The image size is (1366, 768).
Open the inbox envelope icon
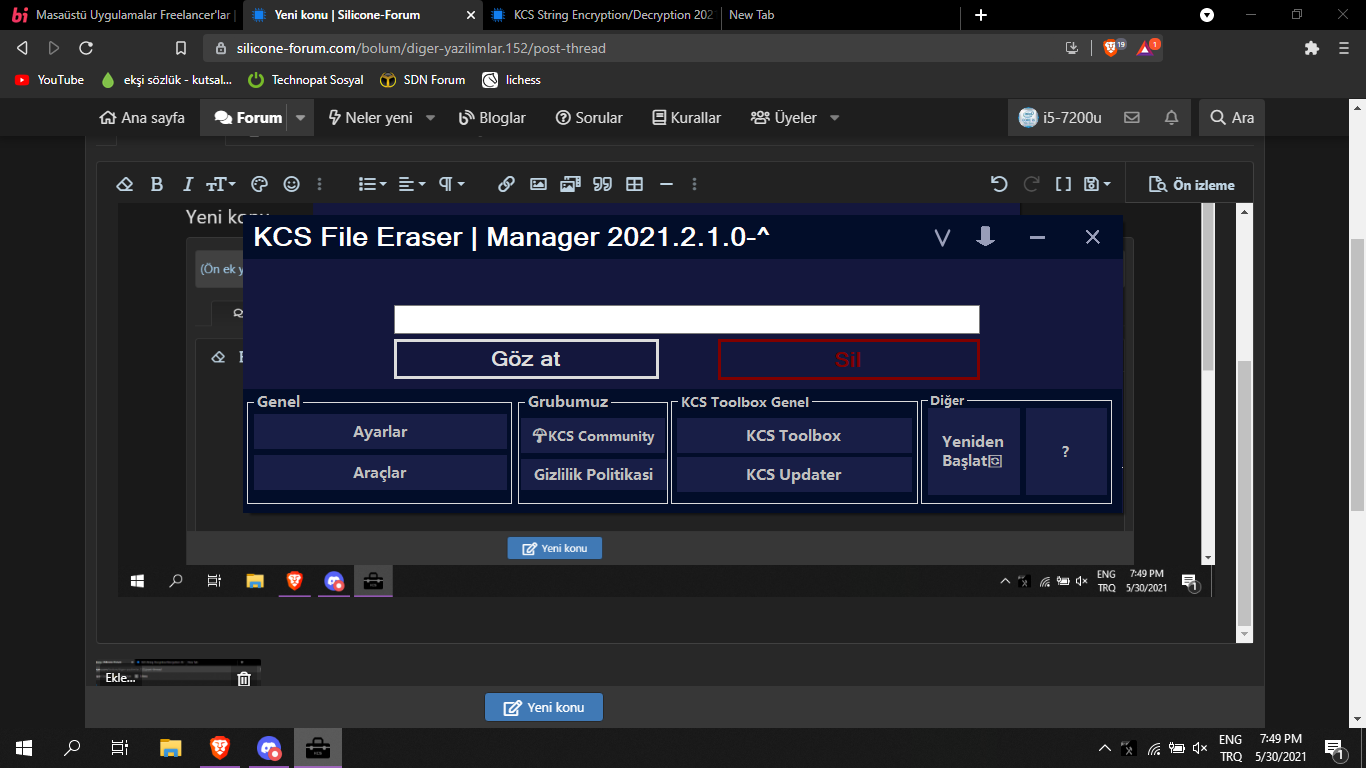pos(1132,118)
